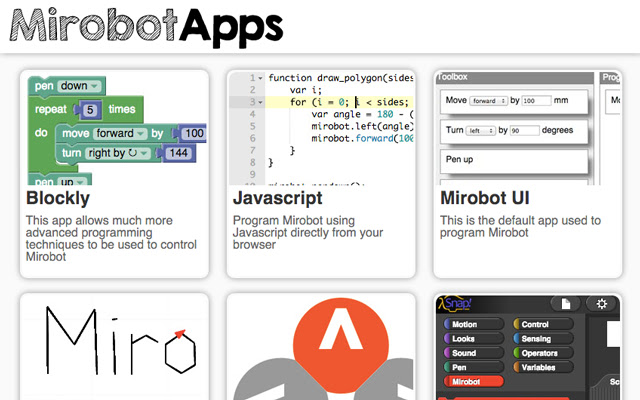Click the 100 value block in Blockly

[x=193, y=133]
